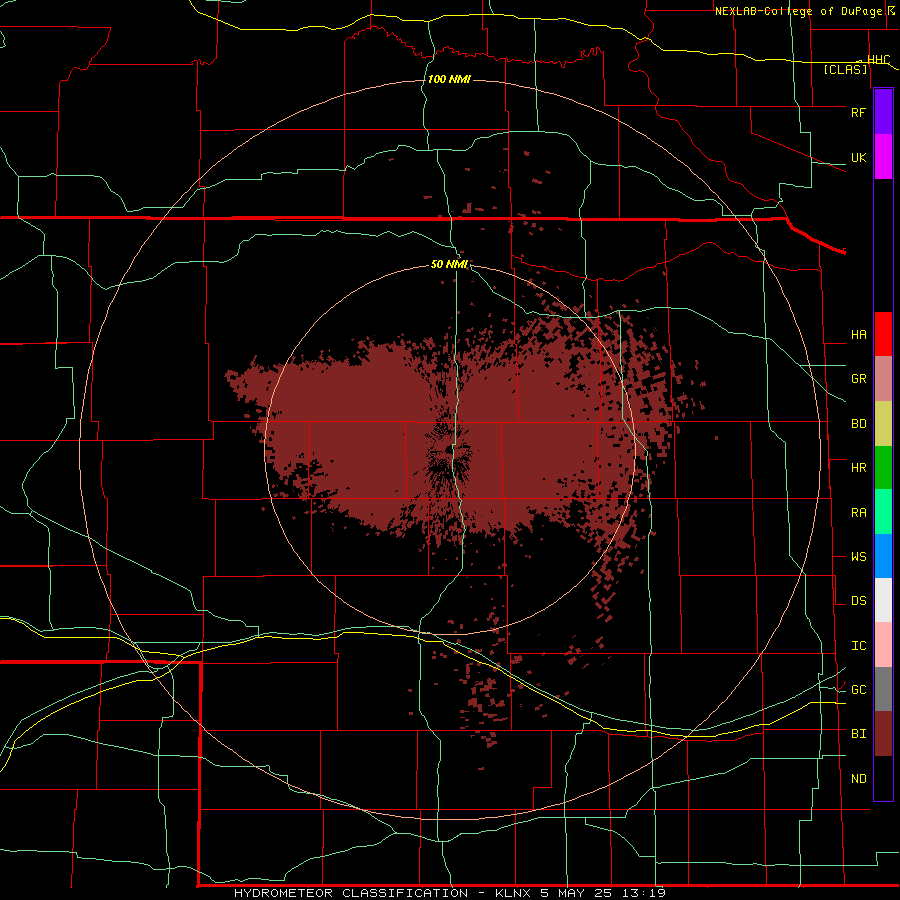The height and width of the screenshot is (900, 900).
Task: Click the radar site center clutter spot
Action: 449,450
